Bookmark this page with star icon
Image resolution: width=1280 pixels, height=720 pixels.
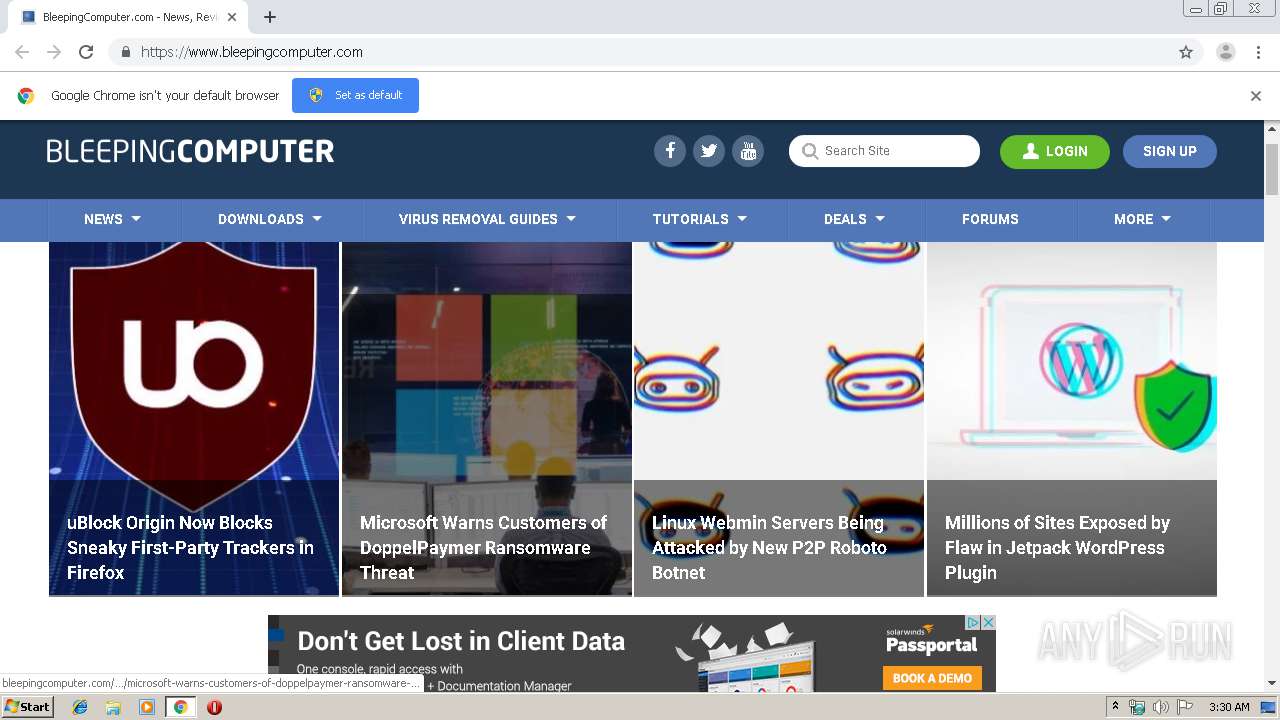(x=1186, y=52)
